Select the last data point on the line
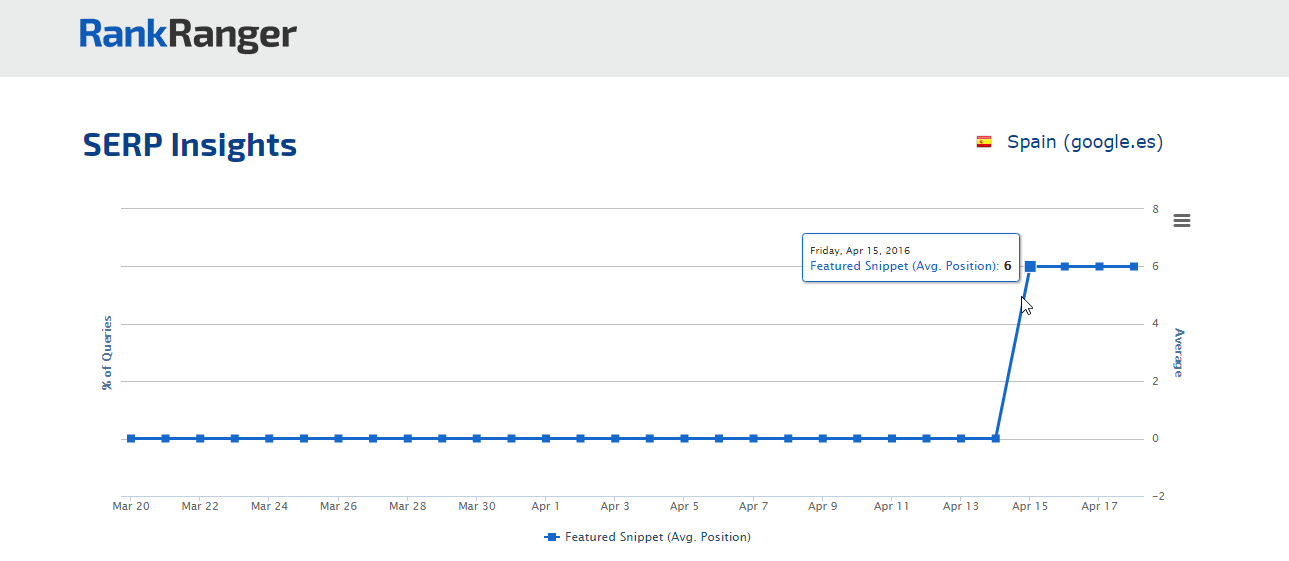Screen dimensions: 1289x561 coord(1134,266)
